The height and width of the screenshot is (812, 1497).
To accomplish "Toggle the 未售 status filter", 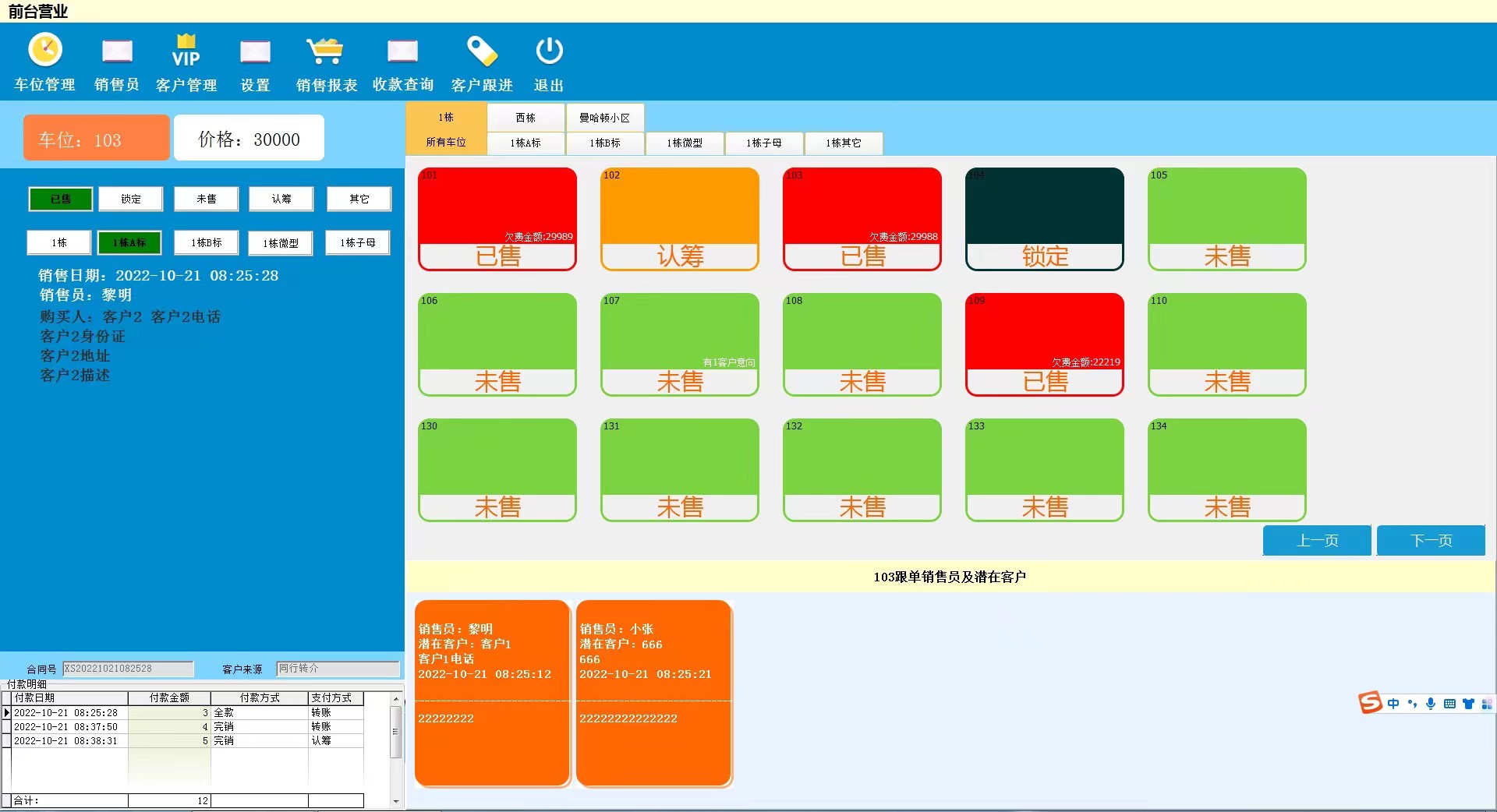I will point(206,199).
